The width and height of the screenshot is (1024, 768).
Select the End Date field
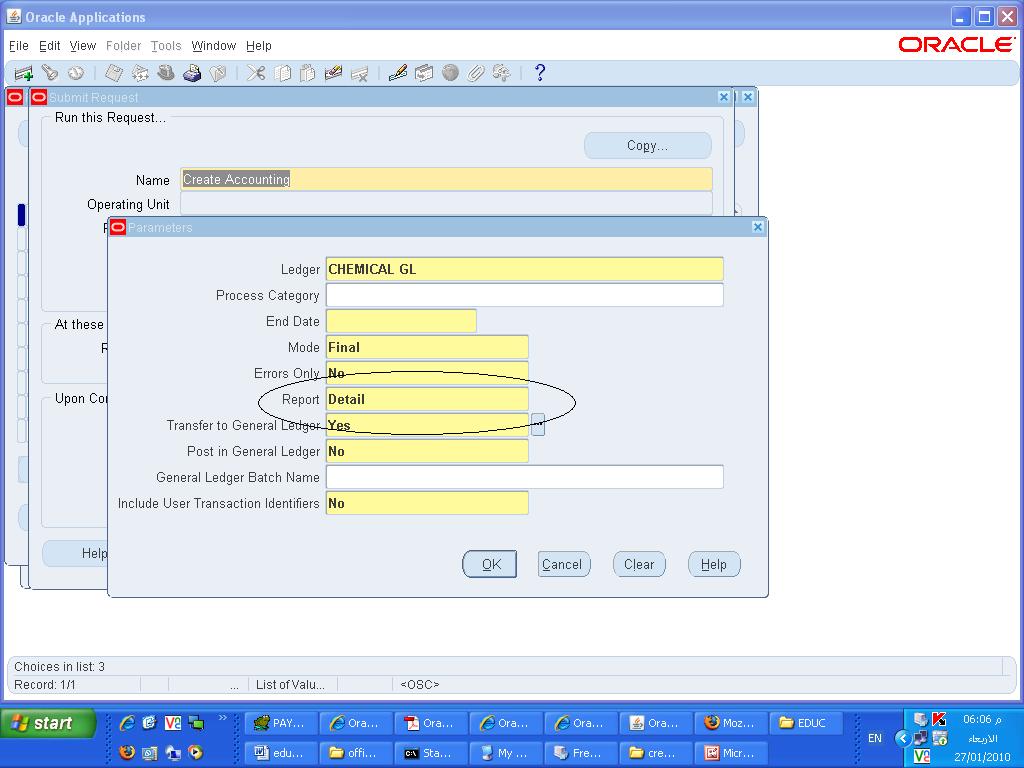(401, 322)
